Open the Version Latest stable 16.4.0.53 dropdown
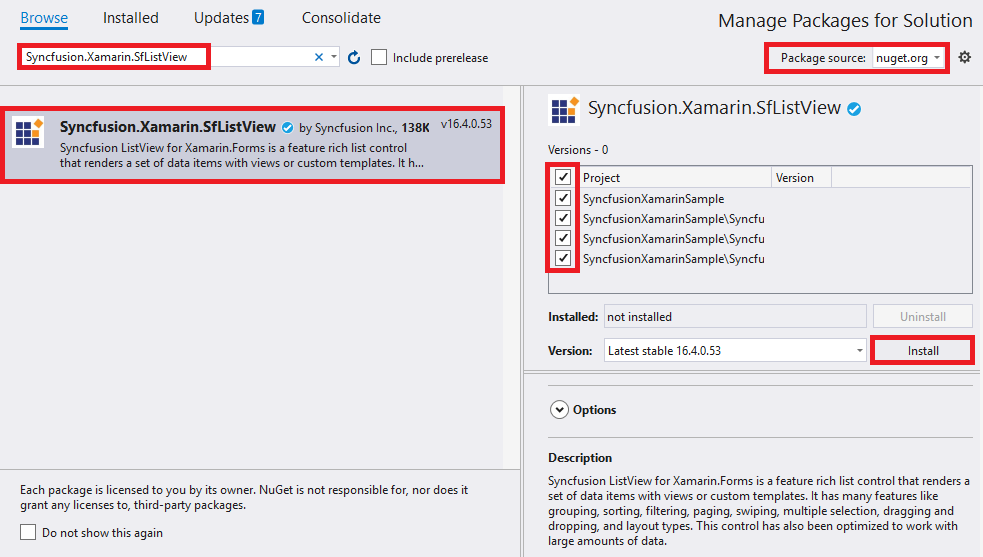Screen dimensions: 983x557 (735, 351)
